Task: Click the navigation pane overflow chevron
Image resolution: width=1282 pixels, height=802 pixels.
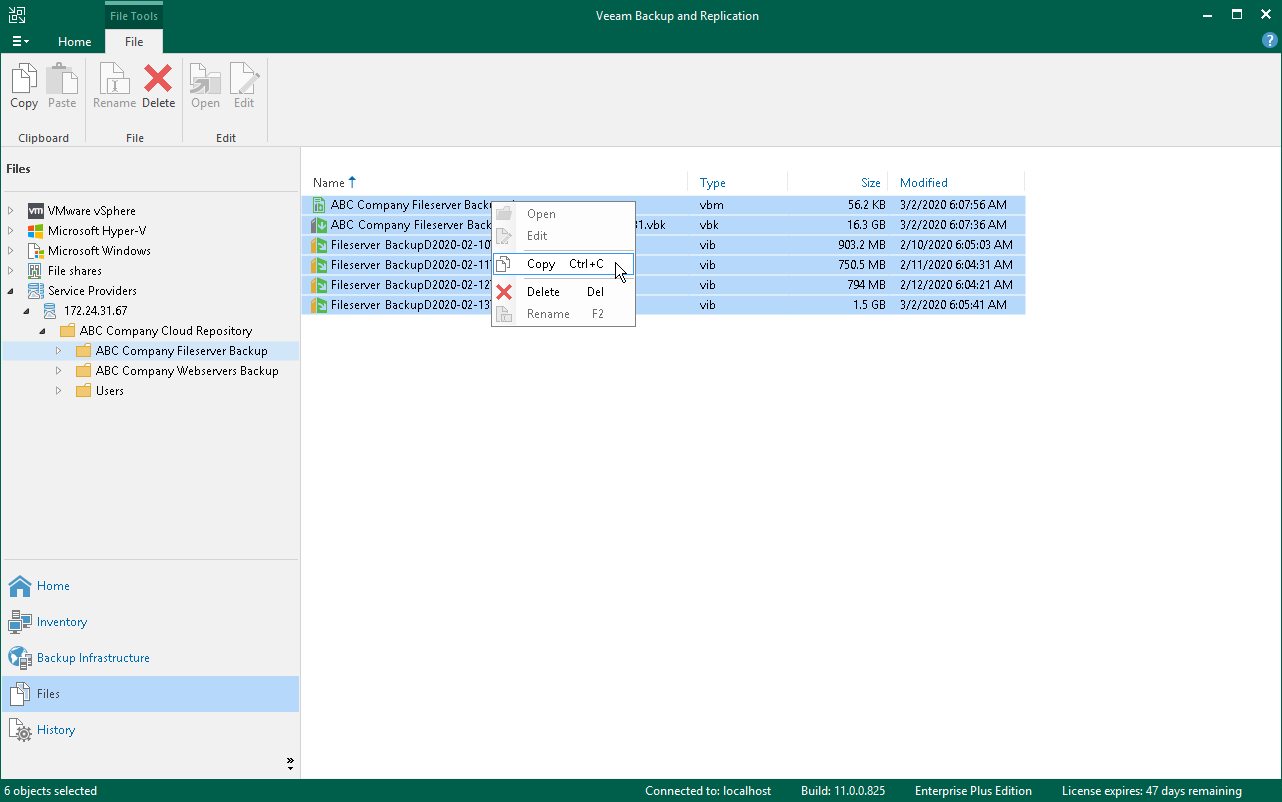Action: point(290,763)
